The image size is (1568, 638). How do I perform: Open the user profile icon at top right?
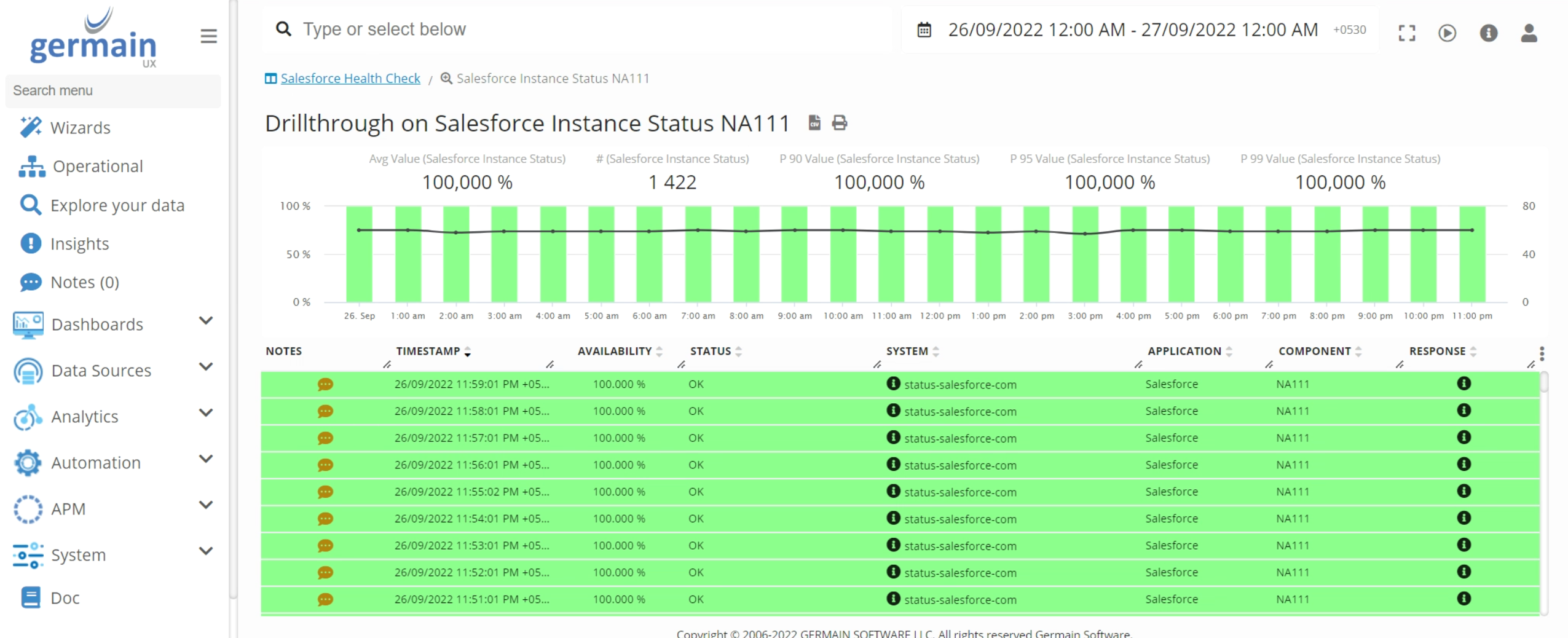[1530, 33]
